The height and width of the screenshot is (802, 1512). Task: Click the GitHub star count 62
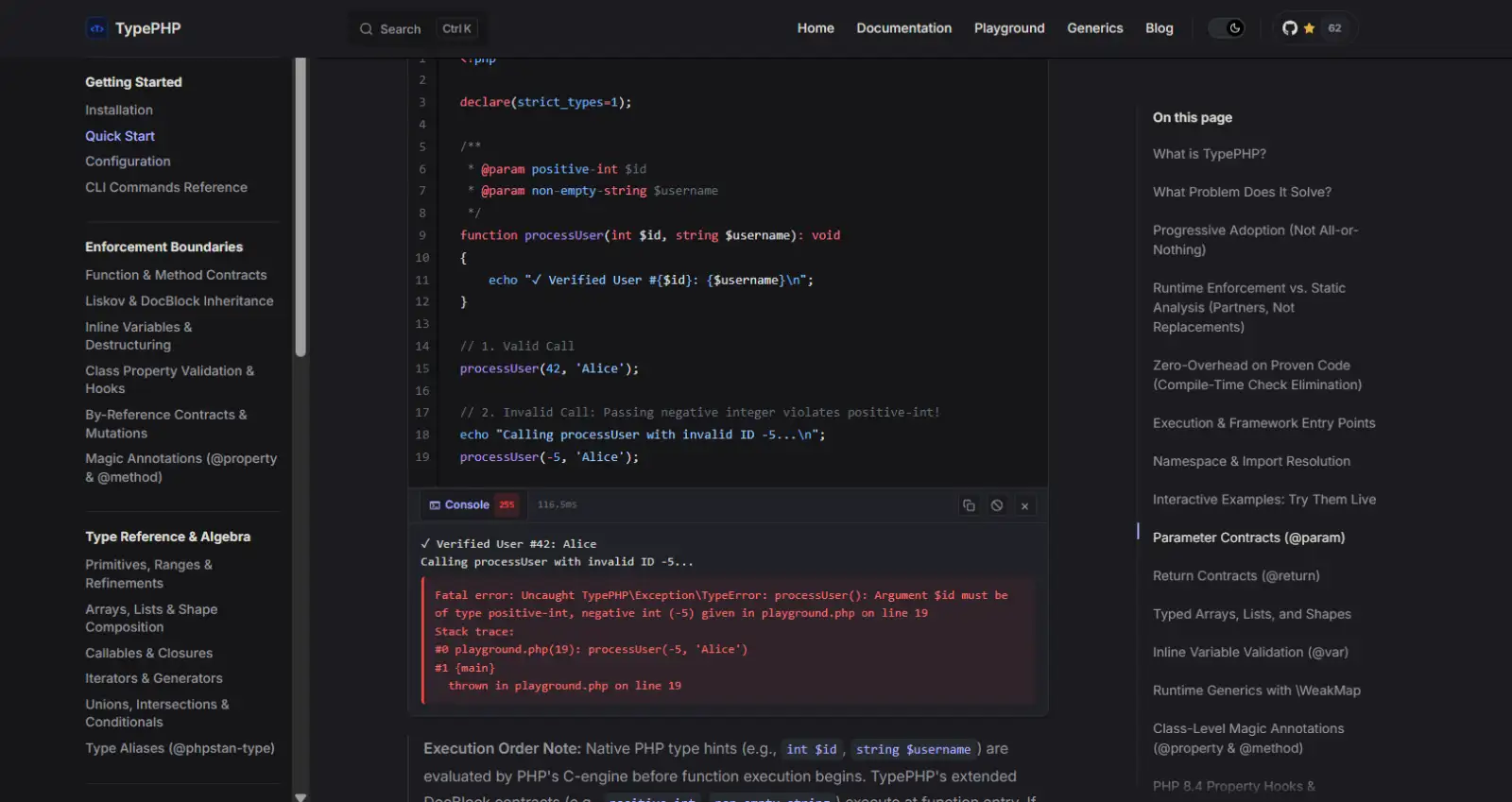click(1334, 28)
